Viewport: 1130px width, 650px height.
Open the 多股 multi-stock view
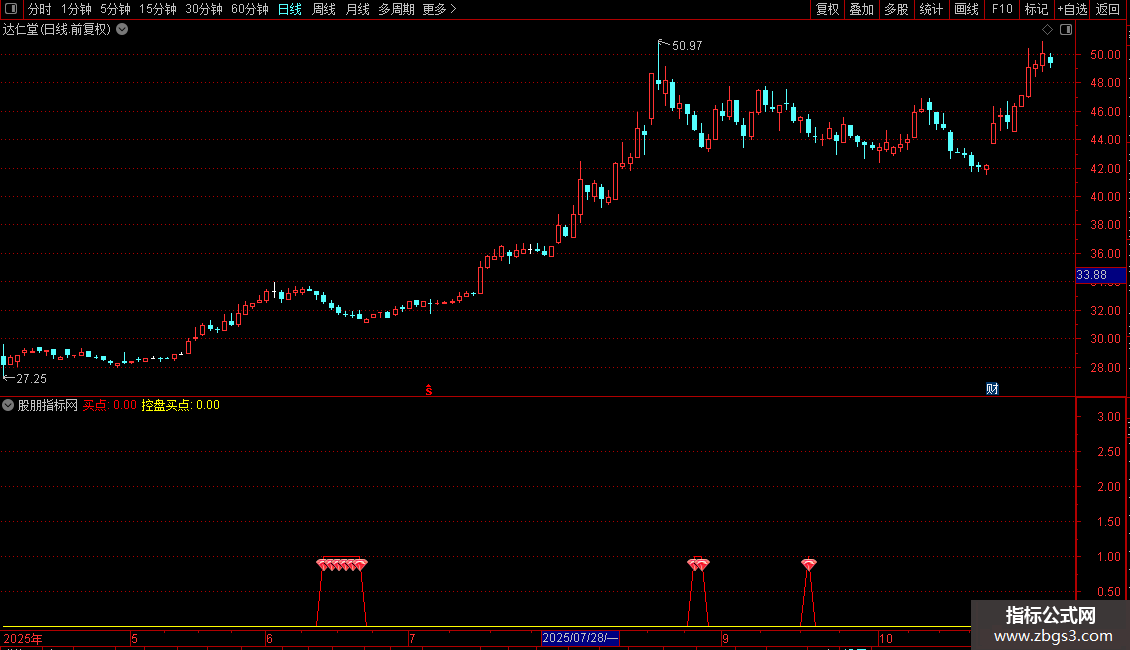(896, 9)
